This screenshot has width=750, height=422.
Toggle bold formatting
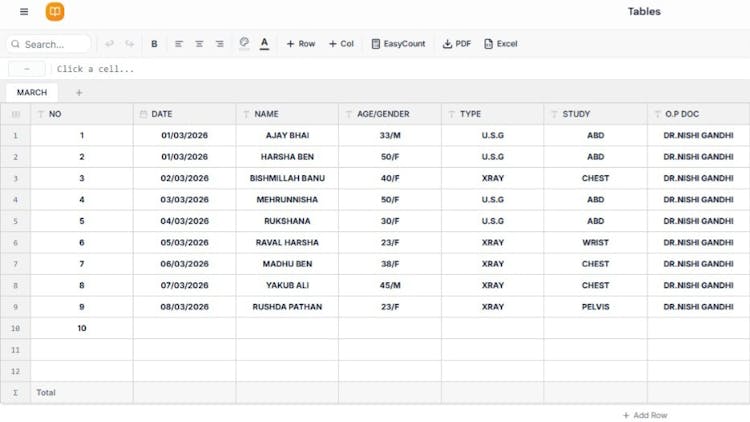click(154, 44)
